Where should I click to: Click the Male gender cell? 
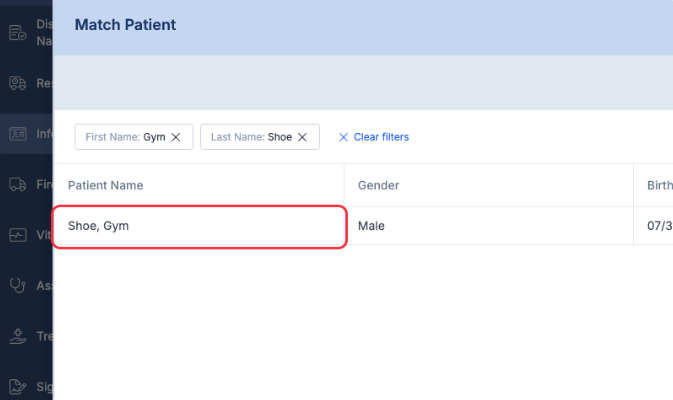pos(371,226)
